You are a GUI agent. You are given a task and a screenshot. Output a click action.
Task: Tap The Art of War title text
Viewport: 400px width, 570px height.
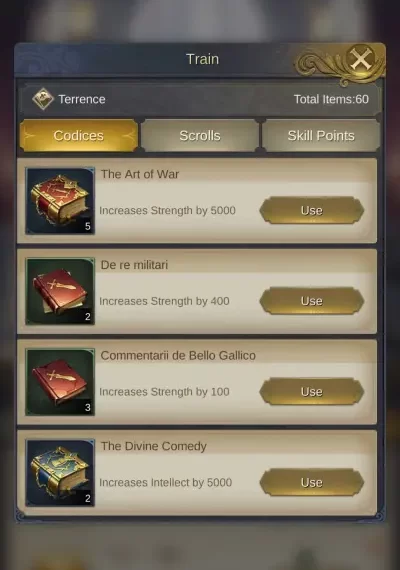coord(140,174)
